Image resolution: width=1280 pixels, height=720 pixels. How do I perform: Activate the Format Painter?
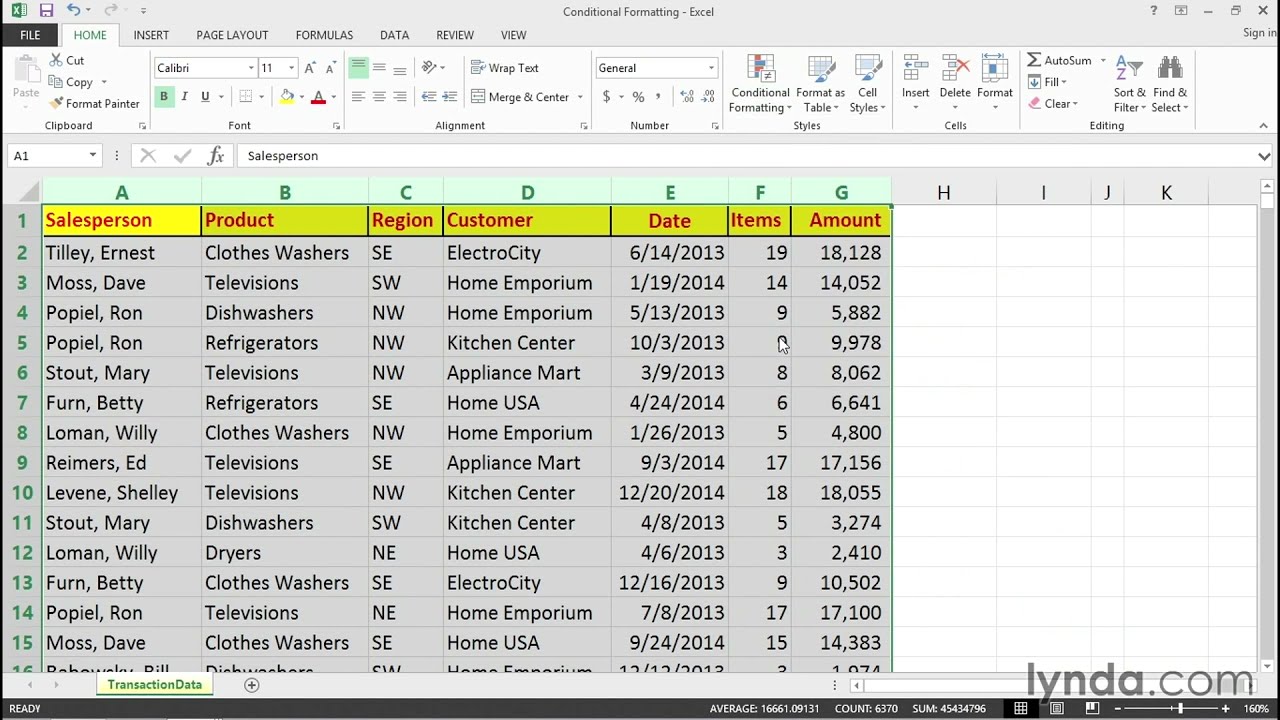pos(94,103)
